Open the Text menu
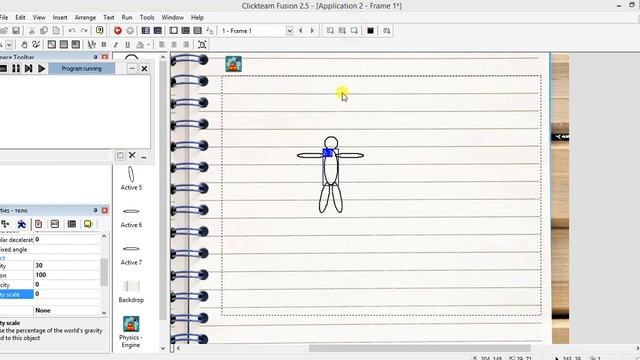This screenshot has width=640, height=360. tap(109, 18)
